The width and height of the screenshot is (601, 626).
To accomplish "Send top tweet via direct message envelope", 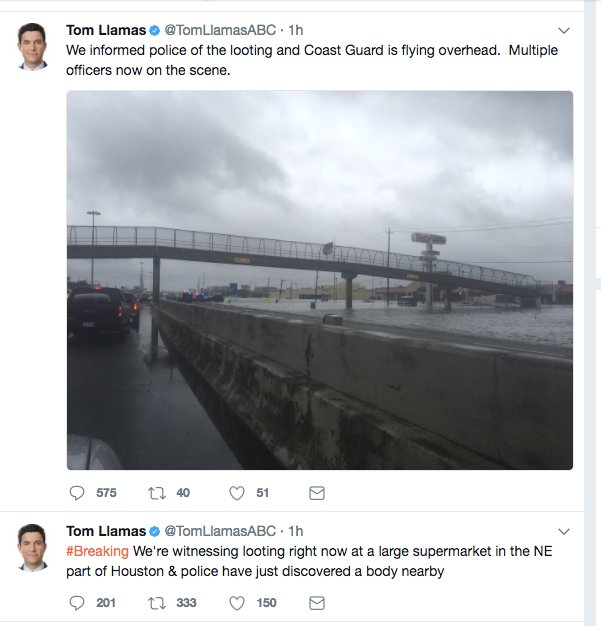I will 317,493.
